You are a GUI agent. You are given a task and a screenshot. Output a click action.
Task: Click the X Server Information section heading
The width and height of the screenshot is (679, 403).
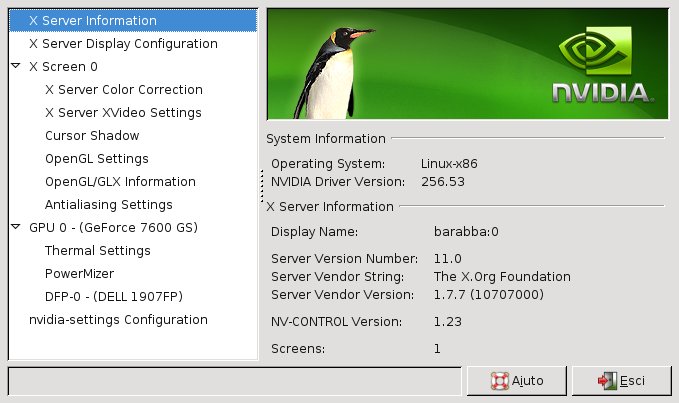pyautogui.click(x=330, y=207)
